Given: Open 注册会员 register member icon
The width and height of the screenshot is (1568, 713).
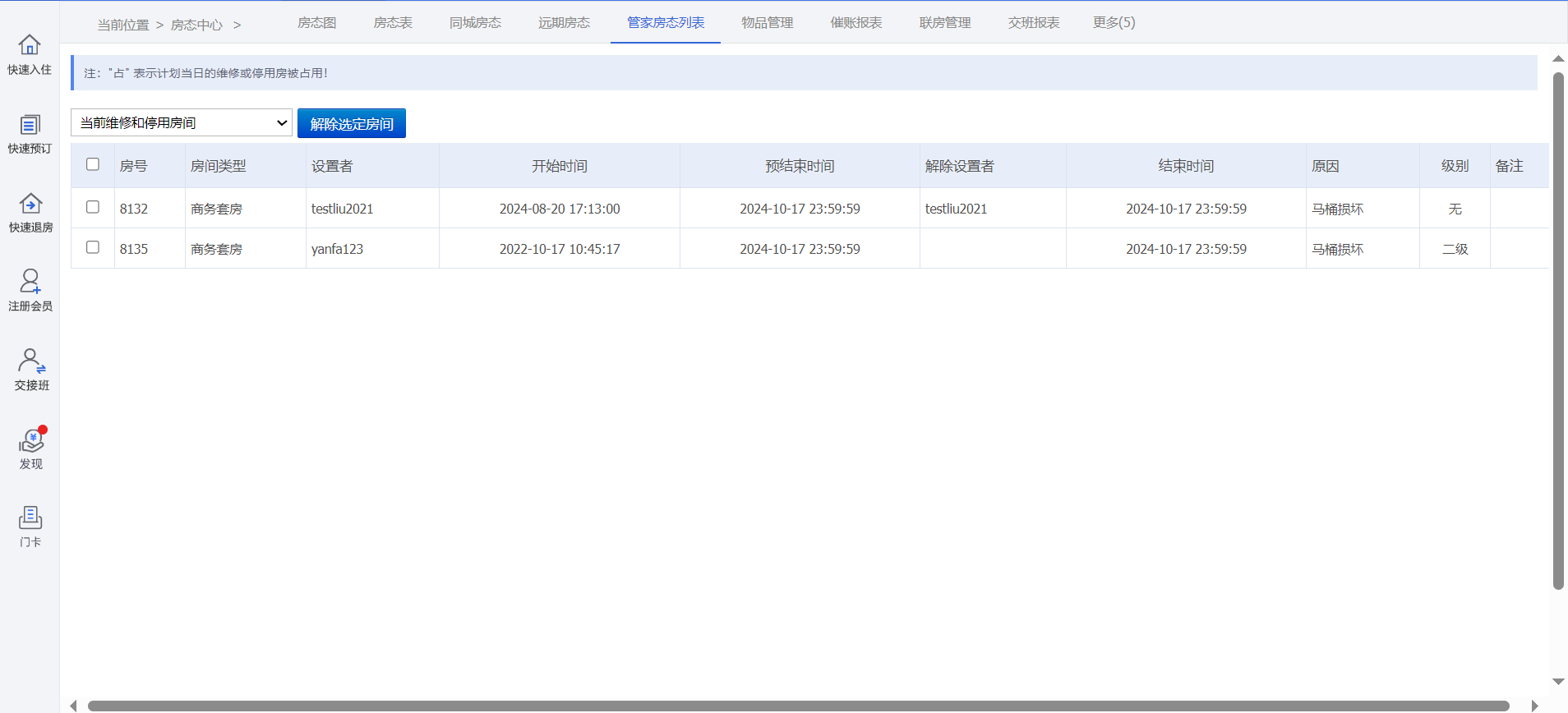Looking at the screenshot, I should (30, 291).
